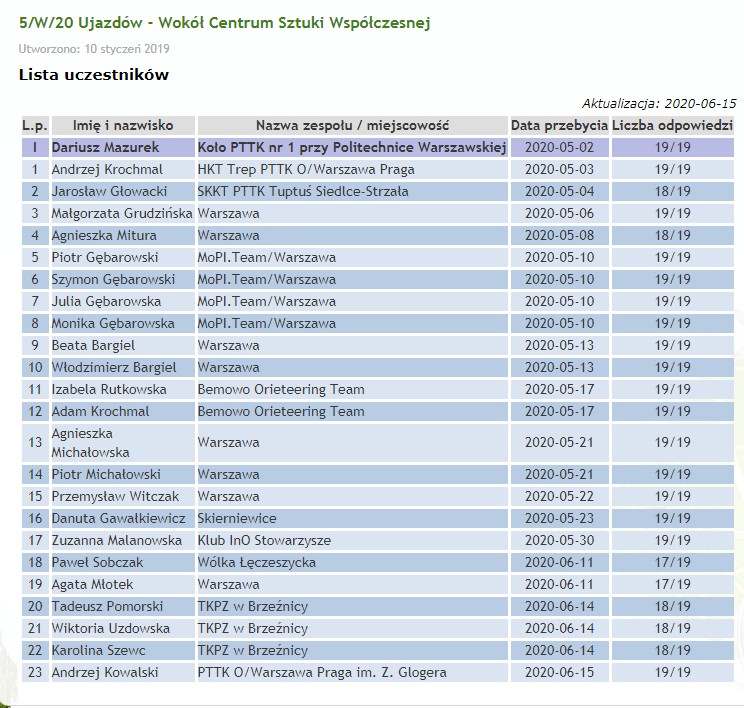Click row number 23
Screen dimensions: 744x708
click(35, 672)
